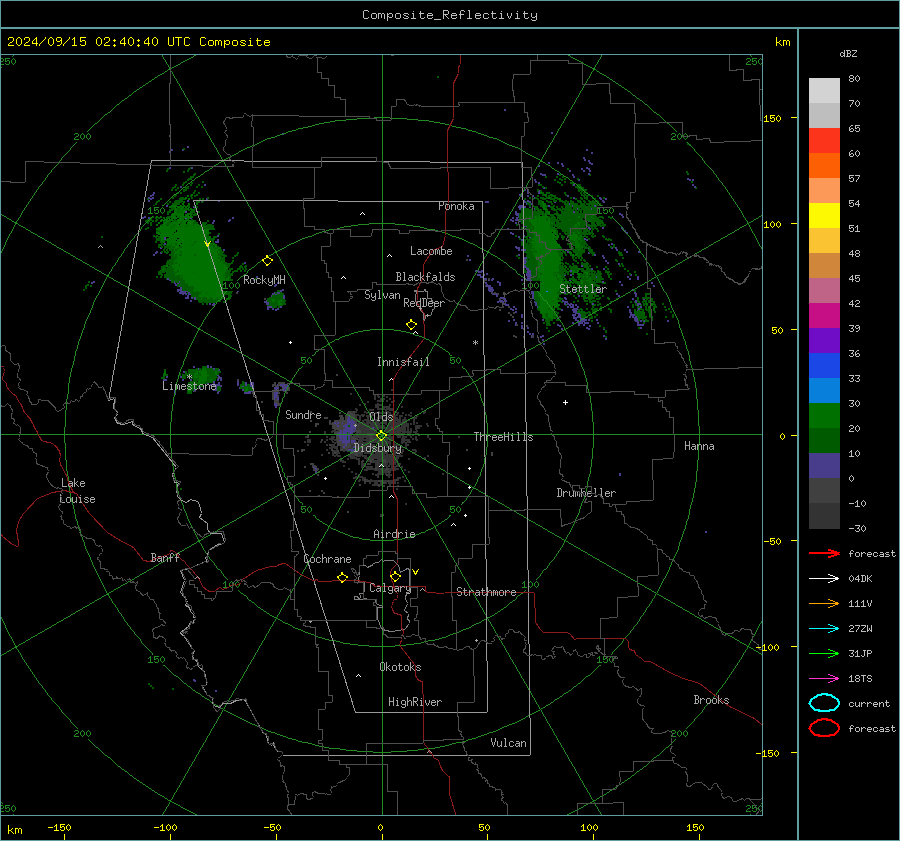The height and width of the screenshot is (841, 900).
Task: Click the RockyMH label
Action: (264, 280)
